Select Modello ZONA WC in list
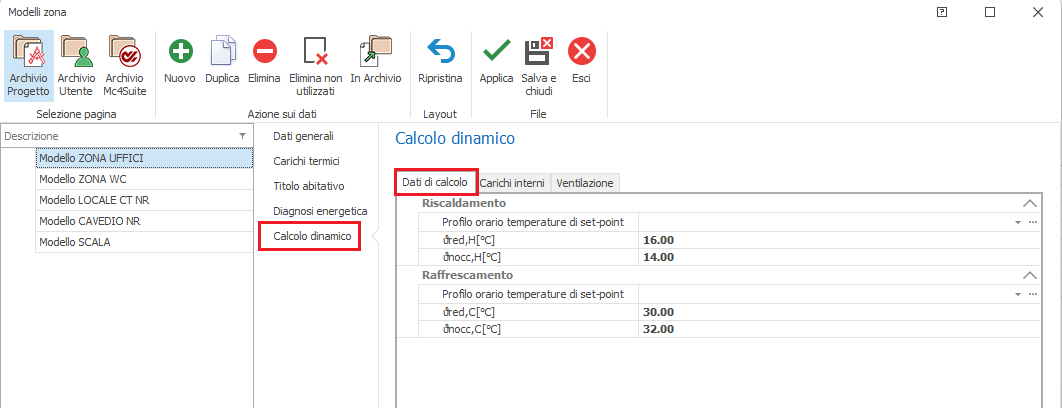Image resolution: width=1062 pixels, height=408 pixels. pos(143,179)
